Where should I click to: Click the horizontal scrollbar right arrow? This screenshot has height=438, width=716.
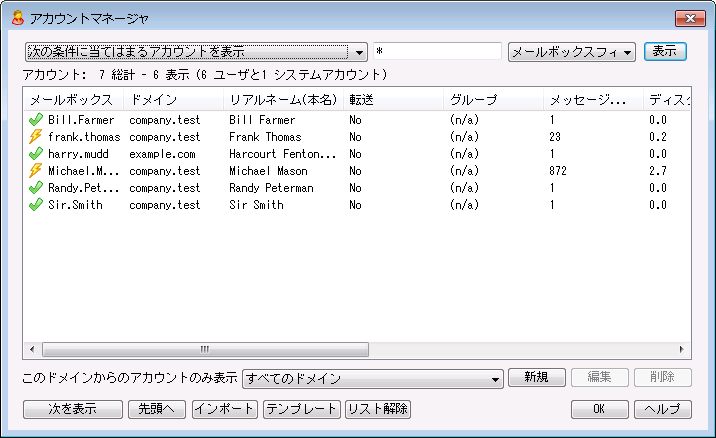(x=683, y=350)
